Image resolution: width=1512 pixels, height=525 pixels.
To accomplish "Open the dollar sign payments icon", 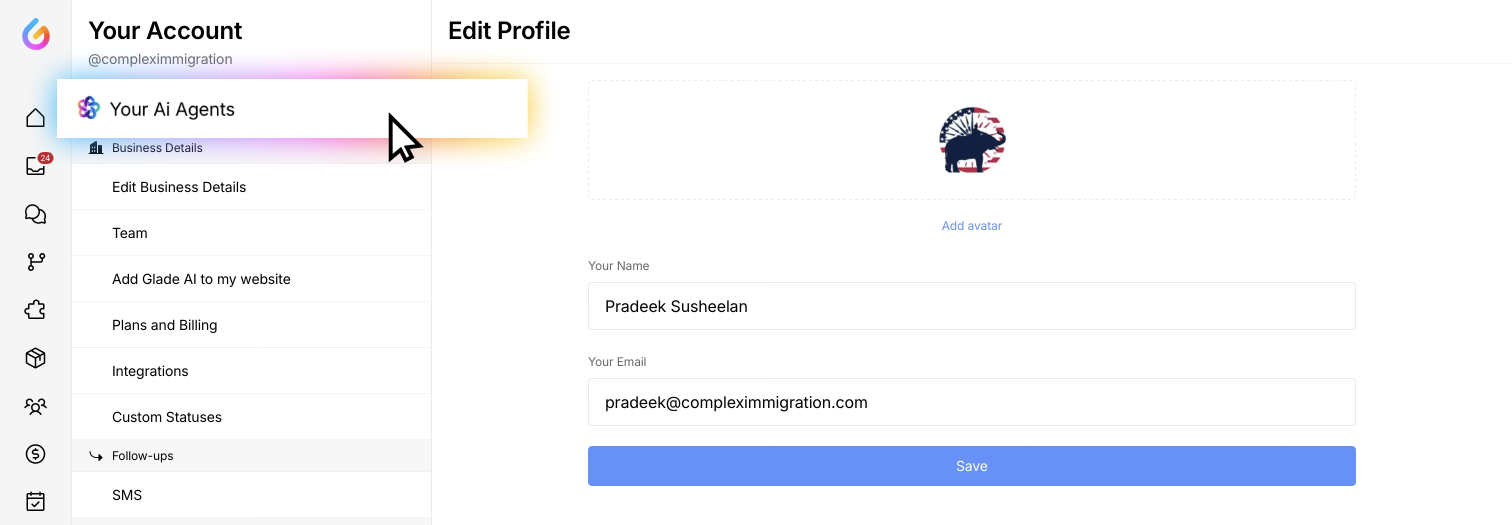I will tap(36, 454).
